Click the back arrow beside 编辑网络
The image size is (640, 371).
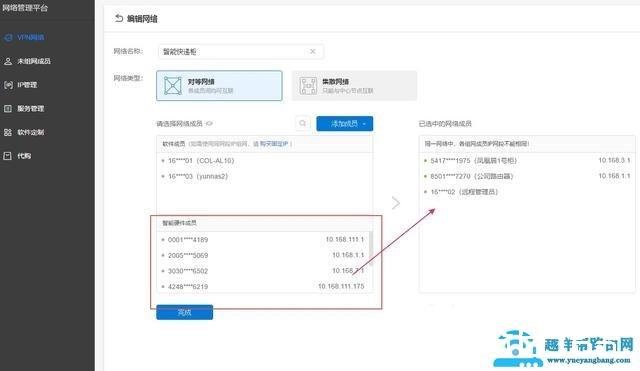coord(119,18)
